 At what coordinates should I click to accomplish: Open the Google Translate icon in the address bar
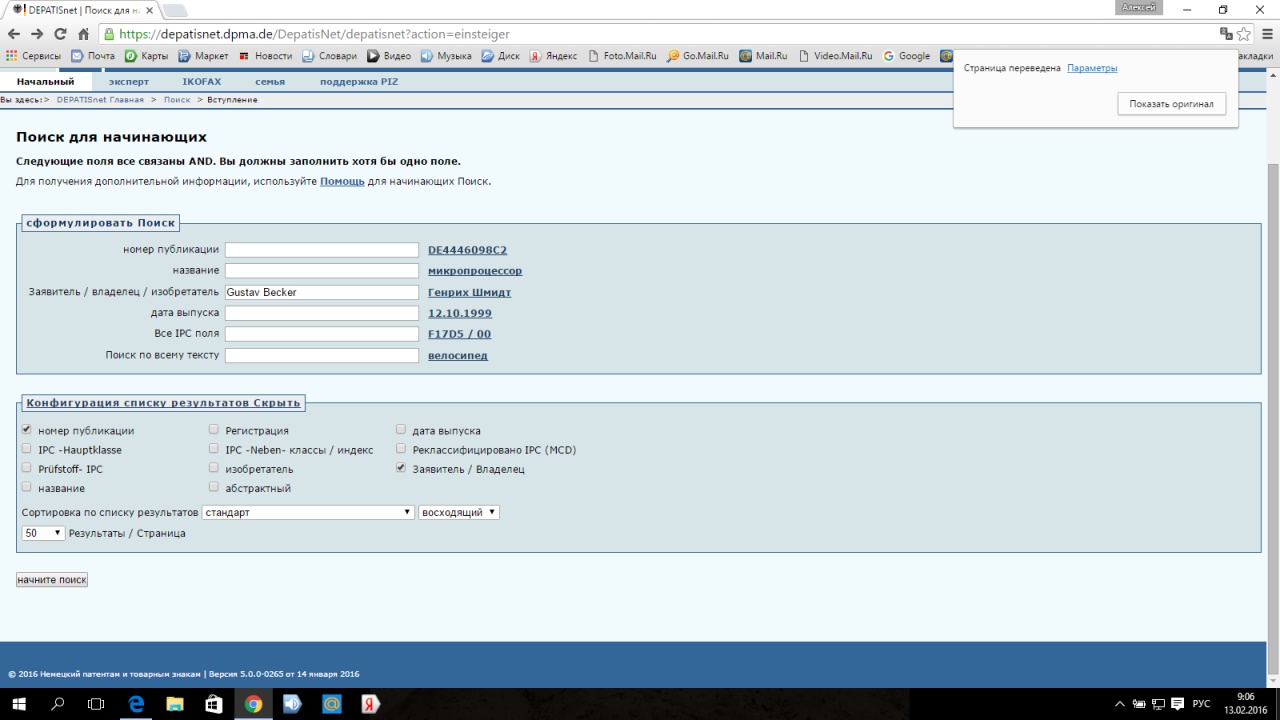[x=1226, y=34]
